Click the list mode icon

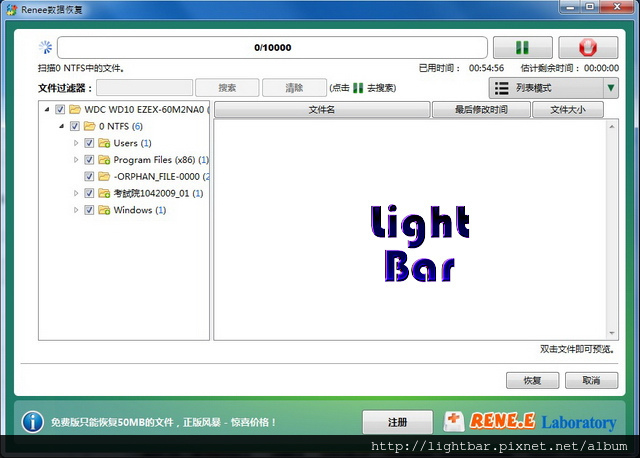pyautogui.click(x=501, y=88)
